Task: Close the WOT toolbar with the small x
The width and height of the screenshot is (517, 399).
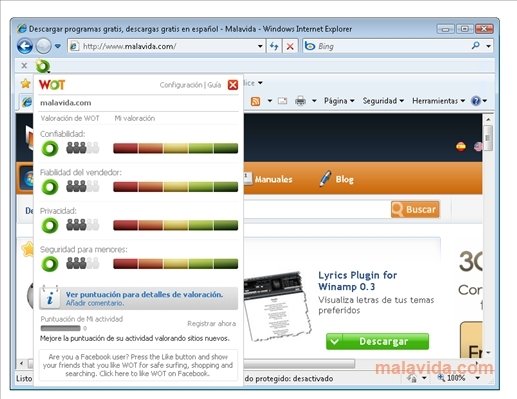Action: (24, 66)
